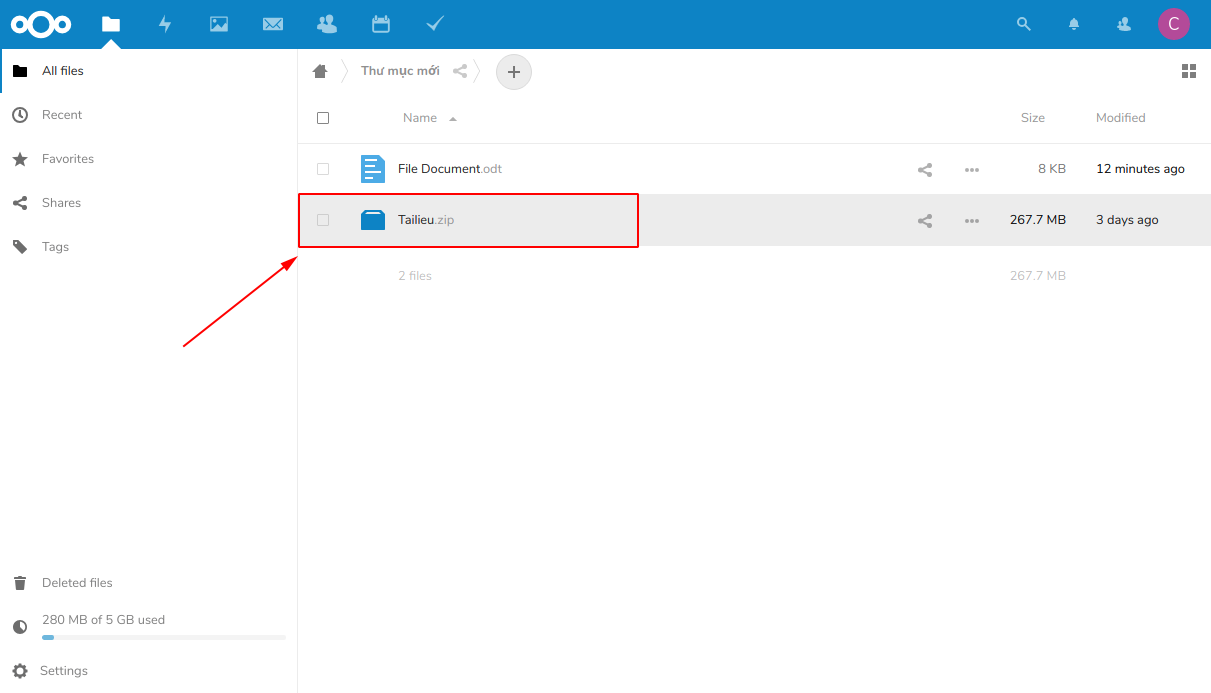Open Shares in sidebar
Image resolution: width=1211 pixels, height=693 pixels.
[x=149, y=203]
